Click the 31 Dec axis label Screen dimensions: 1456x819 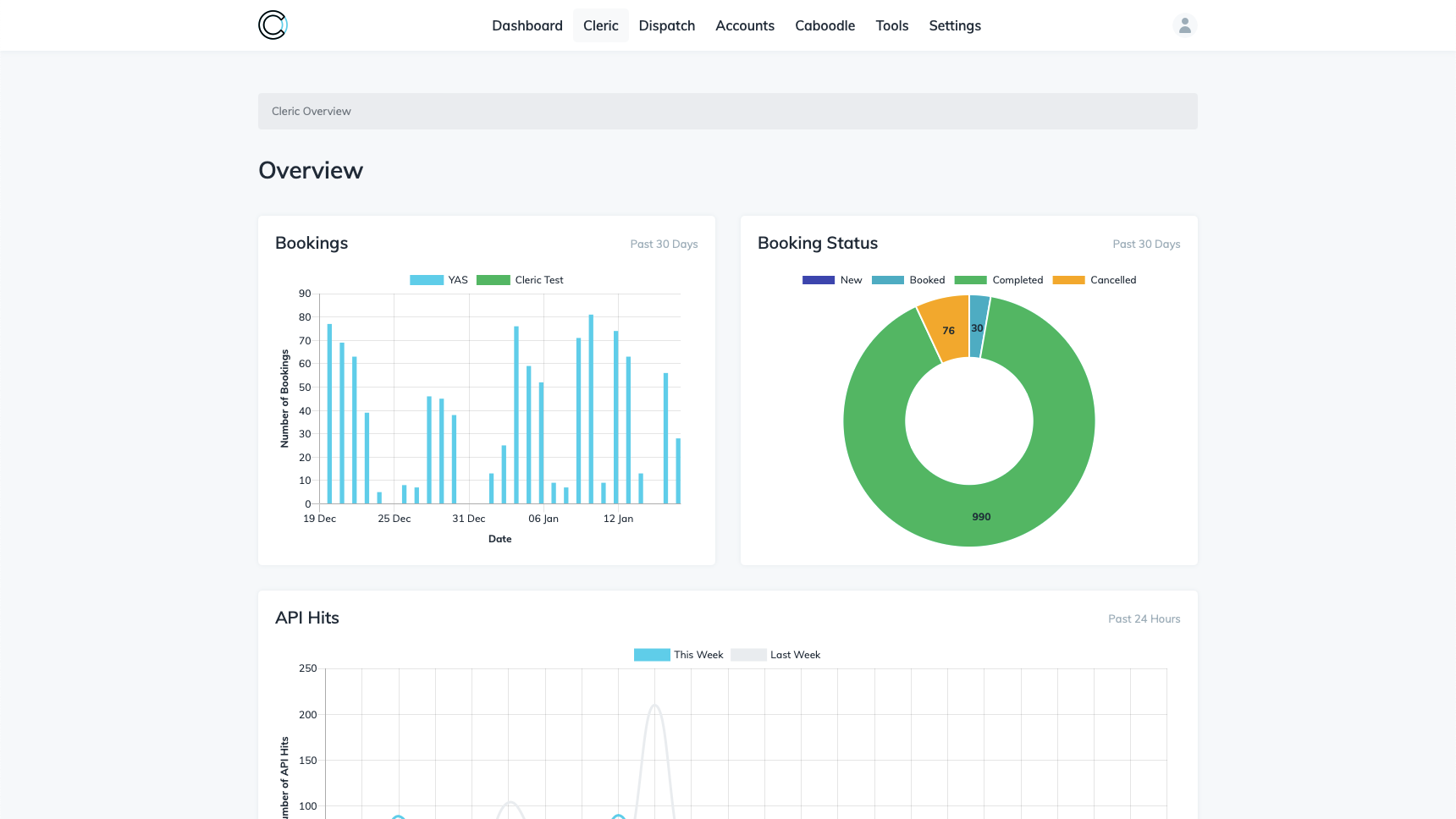(x=469, y=519)
